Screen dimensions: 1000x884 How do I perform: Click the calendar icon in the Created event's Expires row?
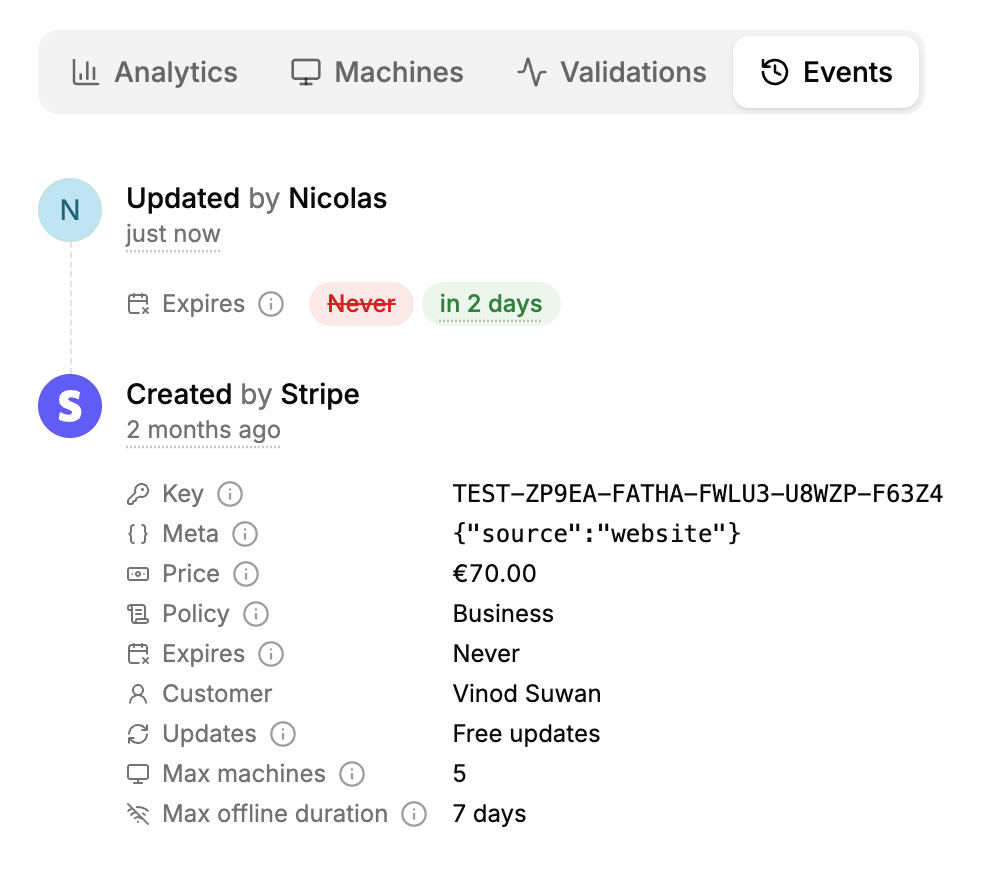pos(138,654)
